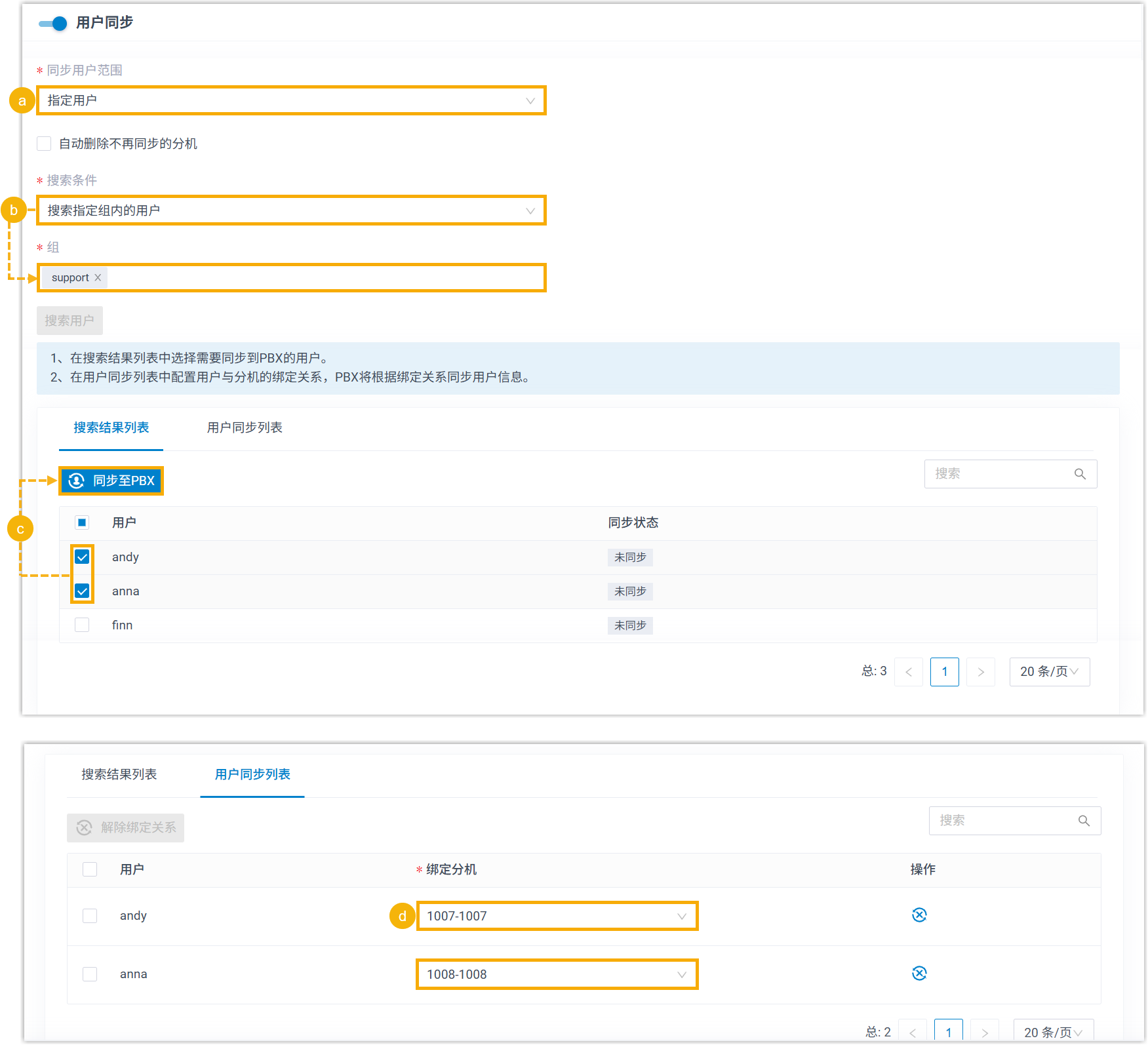Enable 自动删除不再同步的分机 checkbox
1148x1045 pixels.
[45, 144]
